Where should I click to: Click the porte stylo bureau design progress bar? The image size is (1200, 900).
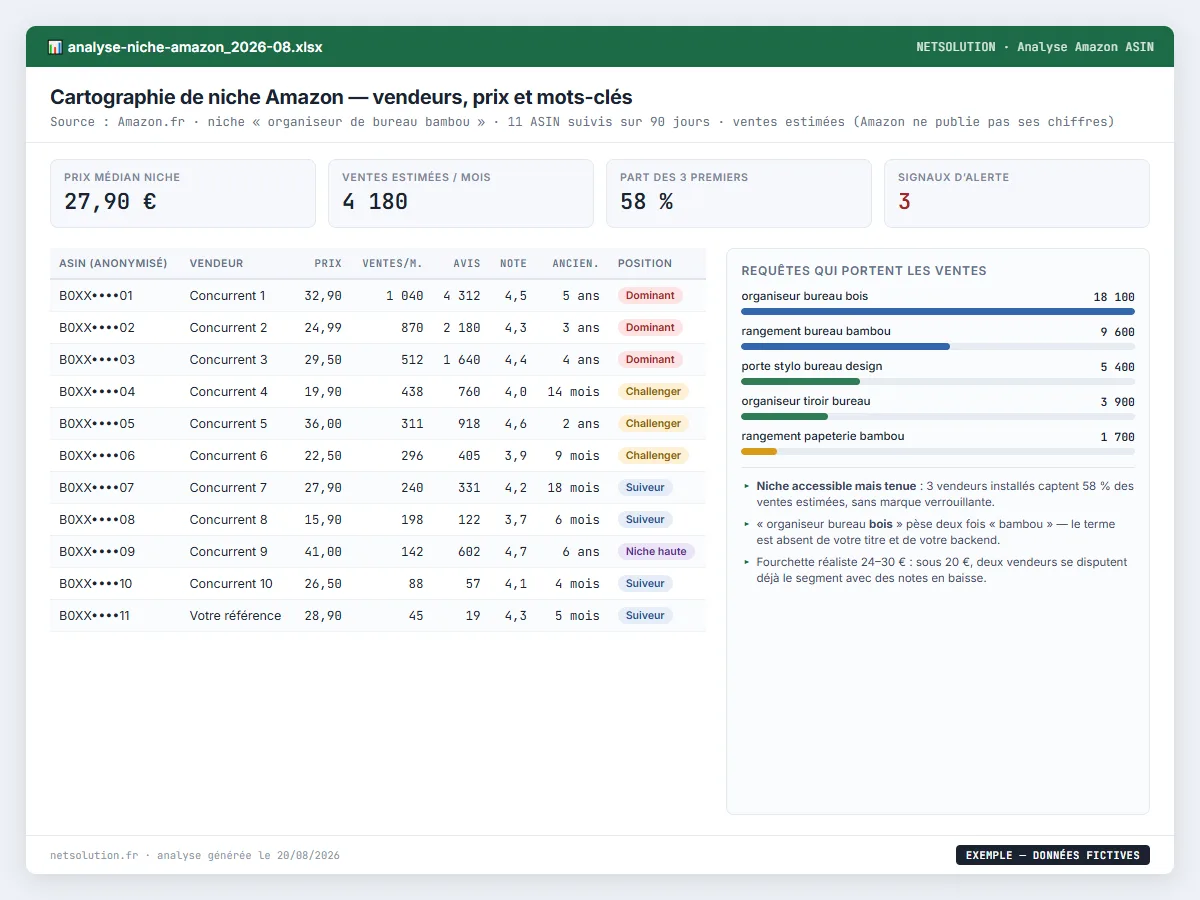coord(938,381)
